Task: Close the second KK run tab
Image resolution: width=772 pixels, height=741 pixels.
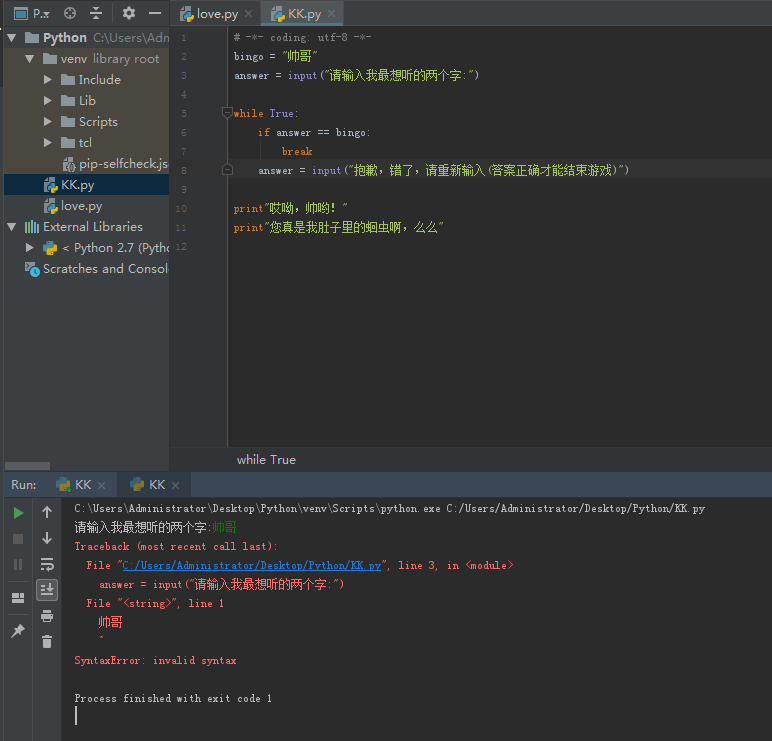Action: [x=175, y=485]
